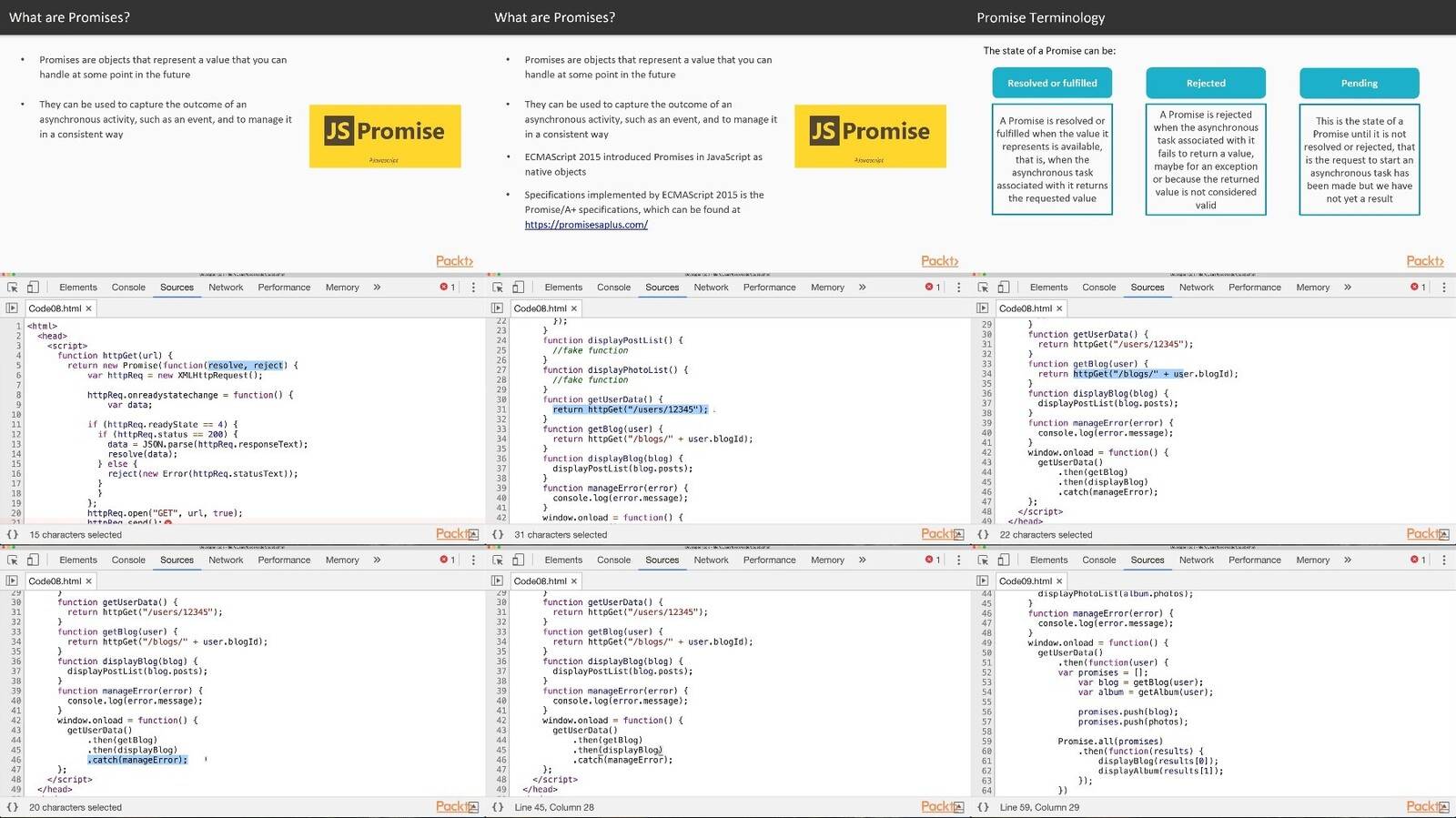Viewport: 1456px width, 818px height.
Task: Open Memory tab in 'Line 45, Column 28' panel
Action: (x=827, y=560)
